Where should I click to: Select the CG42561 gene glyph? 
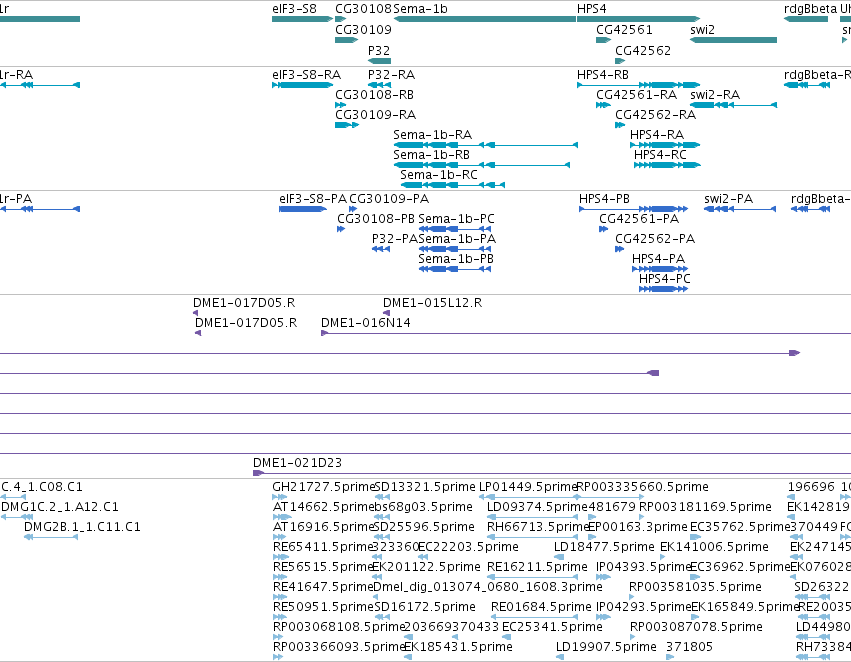pos(604,40)
